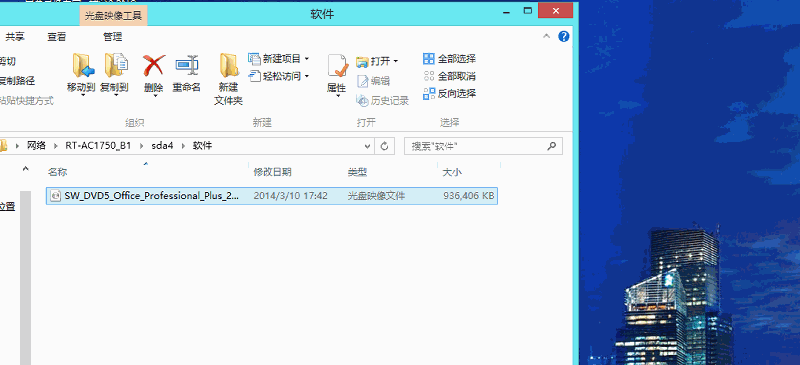Screen dimensions: 800x365
Task: Click 网络 in the address bar
Action: point(36,145)
